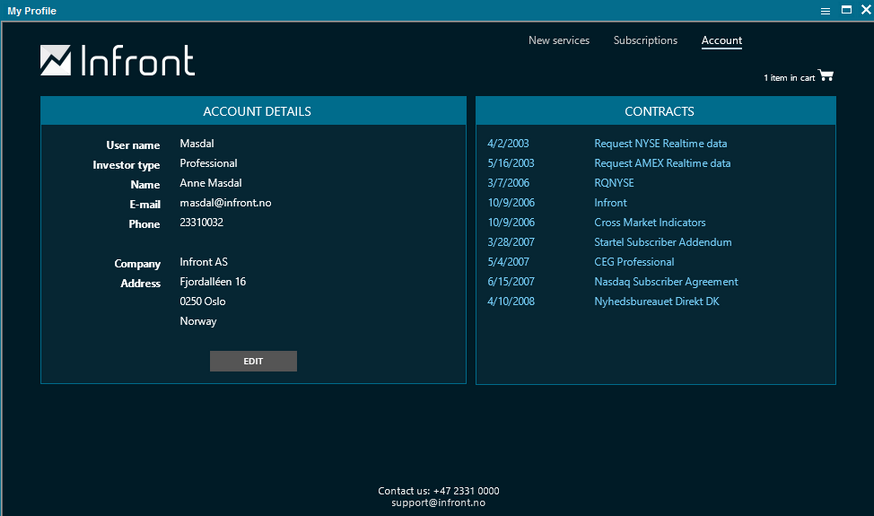The height and width of the screenshot is (516, 874).
Task: Click the E-mail label
Action: click(145, 205)
